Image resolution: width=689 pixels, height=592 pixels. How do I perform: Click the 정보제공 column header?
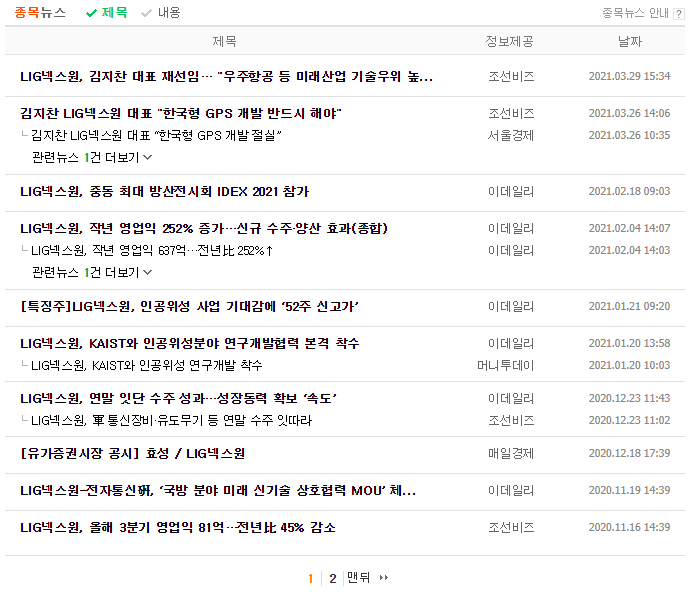pos(509,41)
